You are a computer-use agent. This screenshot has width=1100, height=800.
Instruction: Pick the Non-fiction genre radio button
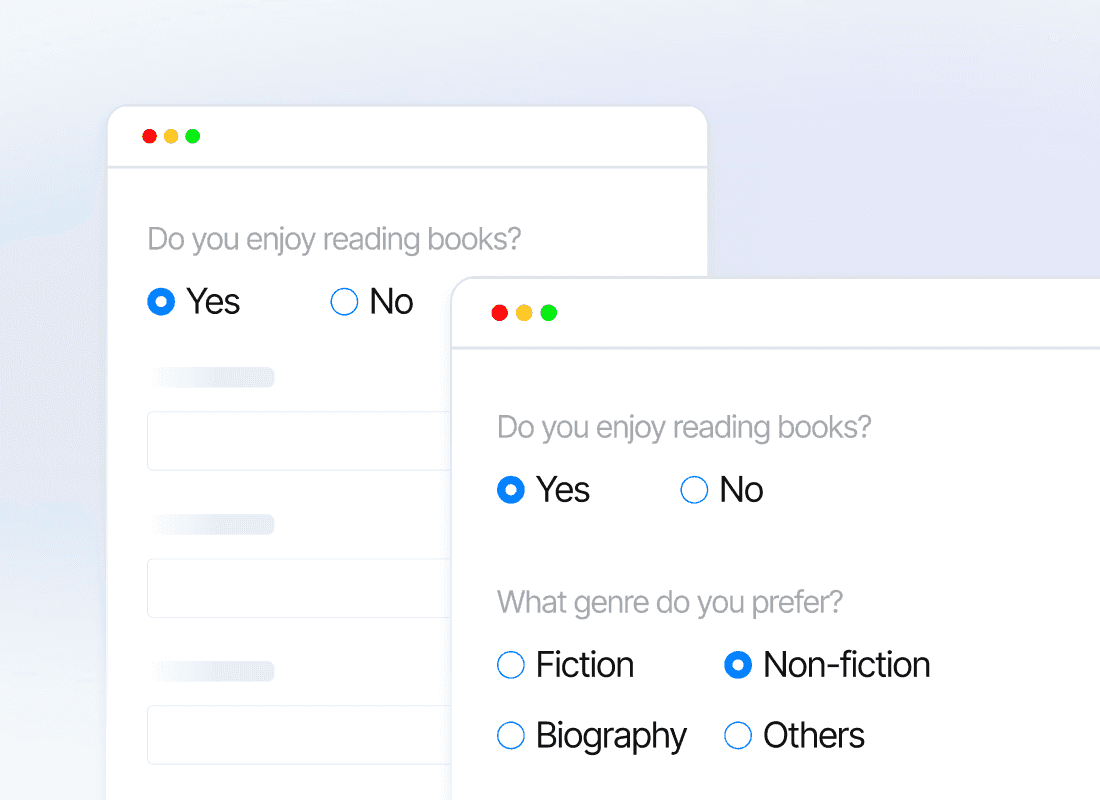738,665
